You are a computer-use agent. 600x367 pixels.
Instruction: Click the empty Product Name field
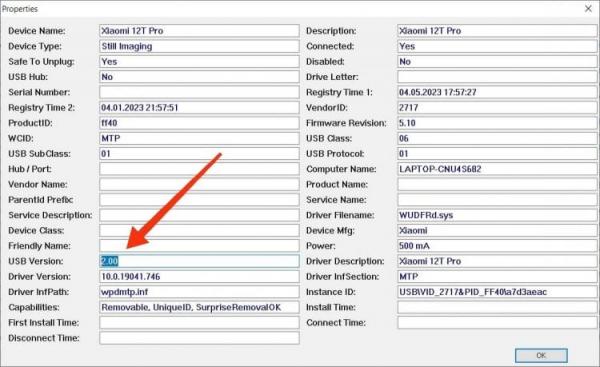[x=497, y=184]
